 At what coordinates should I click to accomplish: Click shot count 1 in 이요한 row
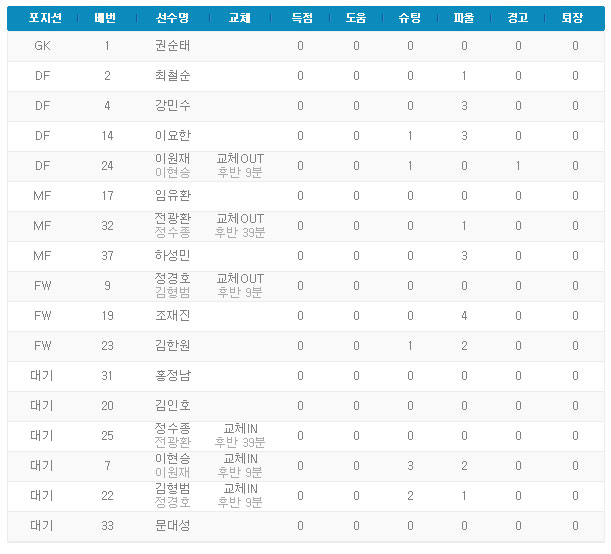click(x=410, y=136)
